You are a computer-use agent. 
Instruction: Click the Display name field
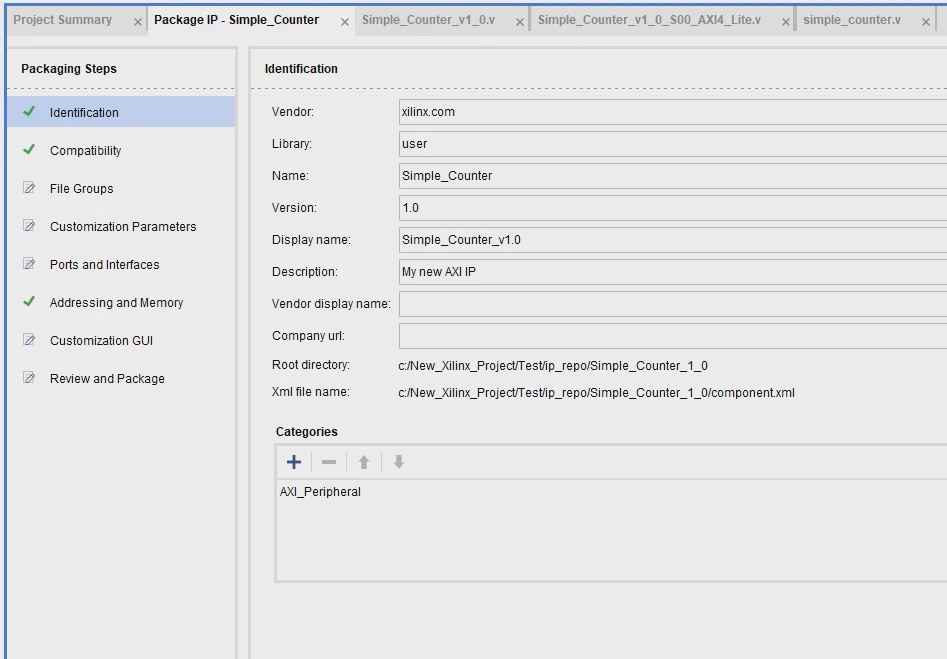673,240
